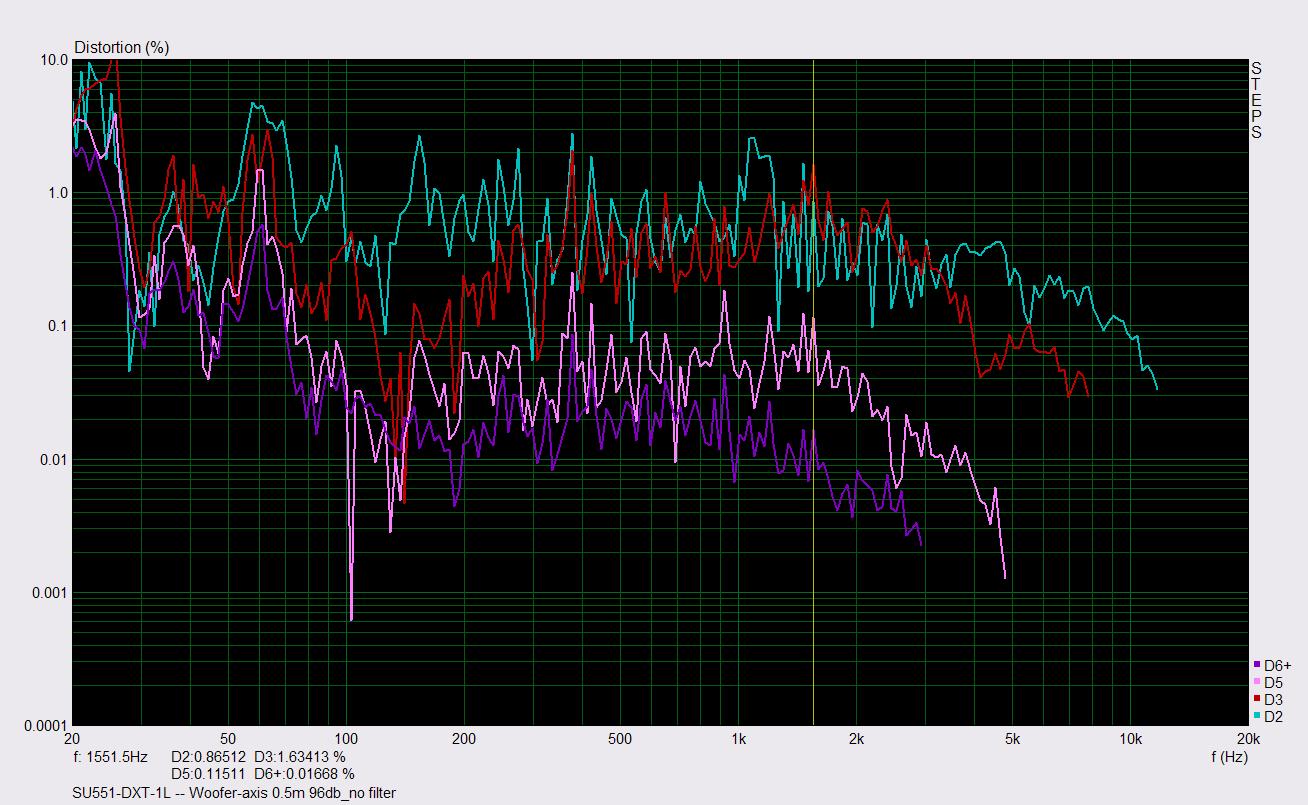Click the "0.001" Y-axis label
The image size is (1308, 805).
(50, 593)
